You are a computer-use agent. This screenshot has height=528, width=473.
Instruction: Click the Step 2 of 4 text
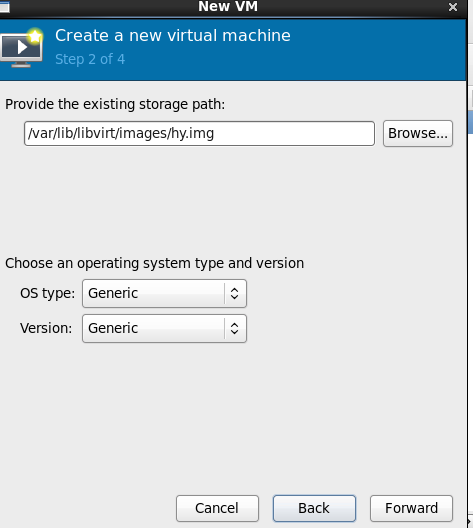[x=90, y=59]
